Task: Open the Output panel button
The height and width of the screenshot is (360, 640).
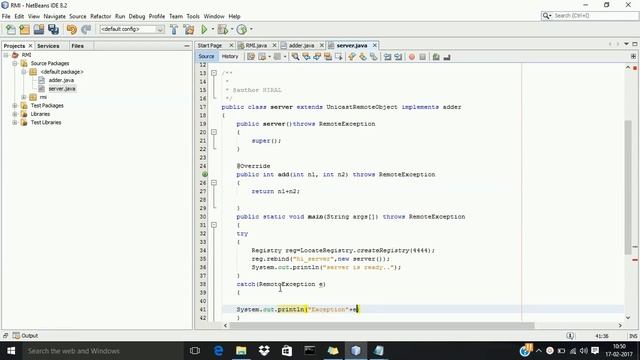Action: (25, 336)
